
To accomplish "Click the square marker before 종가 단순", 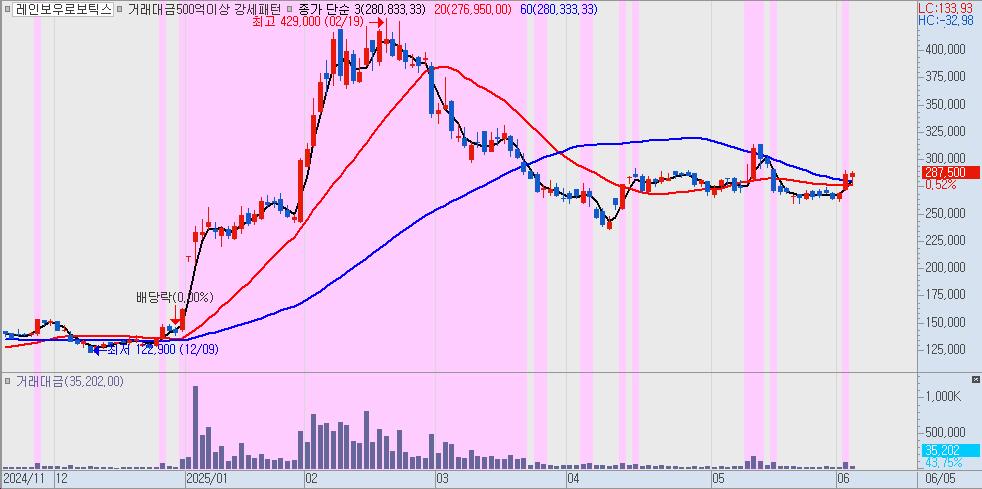I will pyautogui.click(x=288, y=9).
